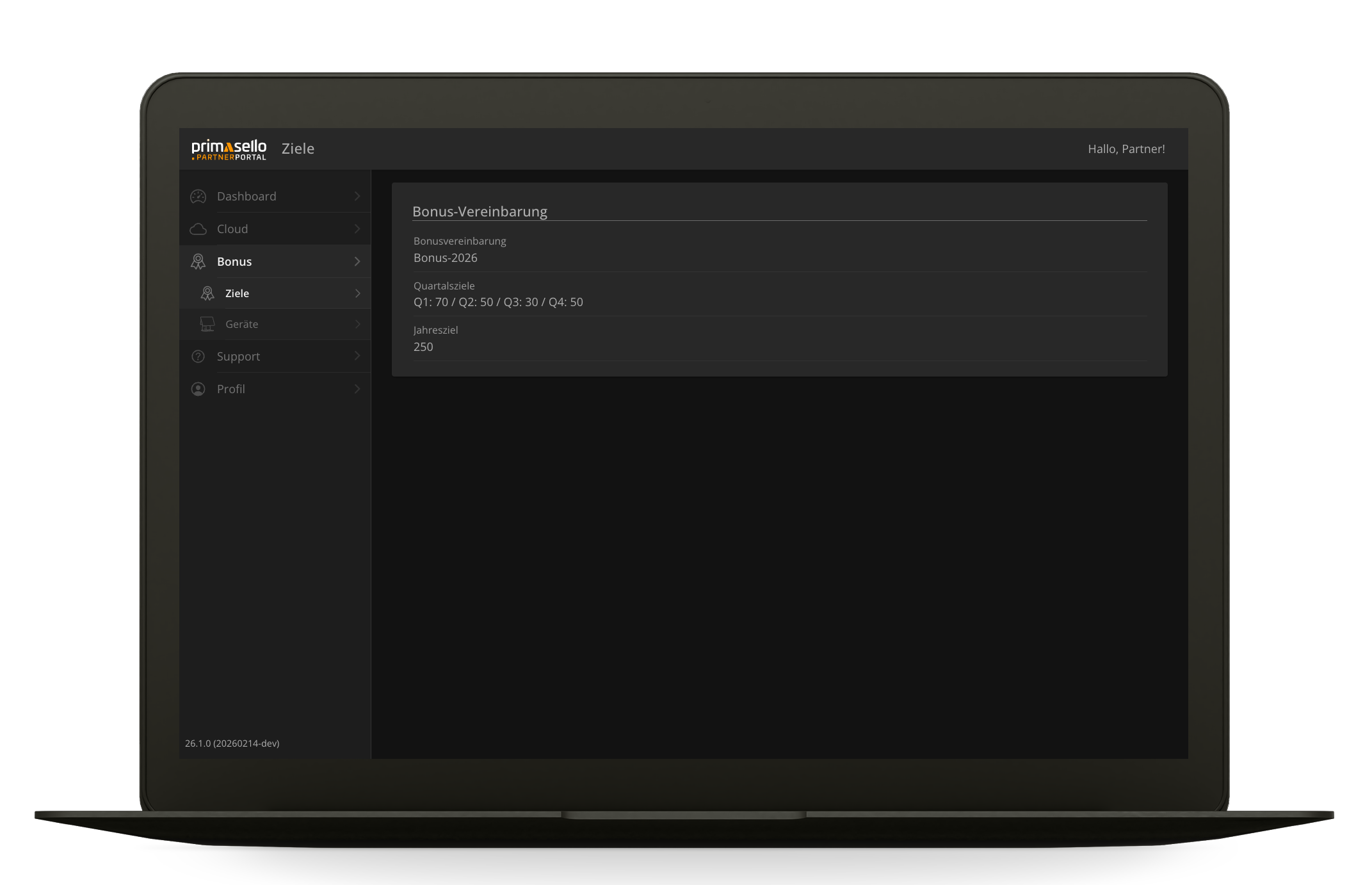Click the Dashboard gauge icon
The height and width of the screenshot is (885, 1372).
pyautogui.click(x=198, y=197)
